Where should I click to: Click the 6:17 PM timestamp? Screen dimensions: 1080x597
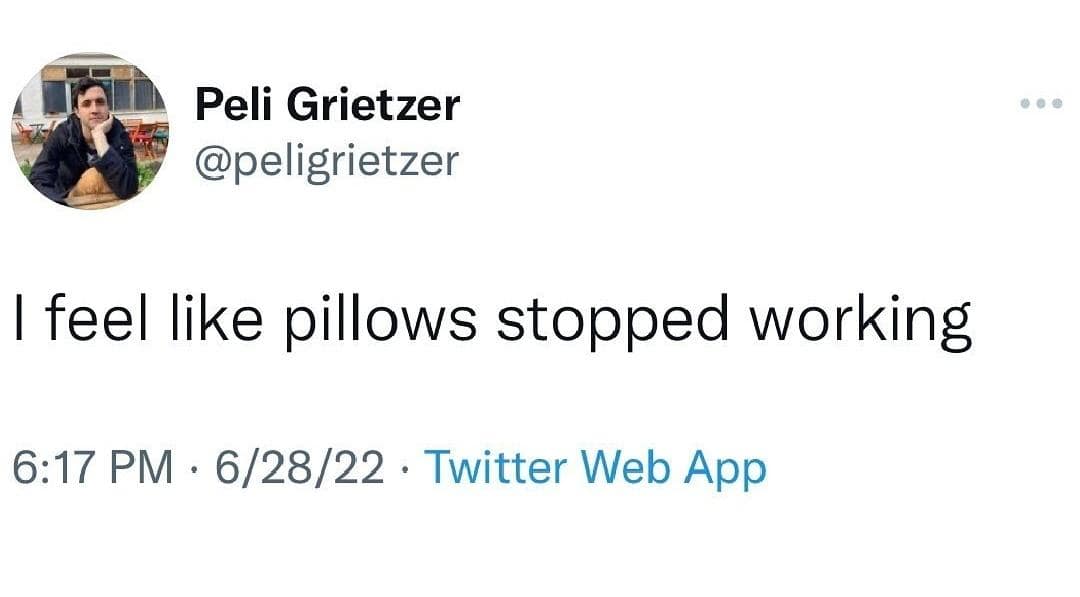(x=91, y=468)
